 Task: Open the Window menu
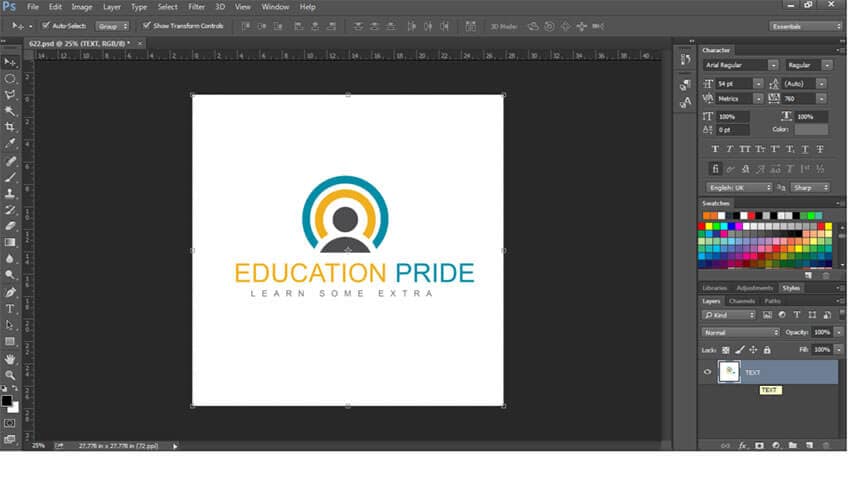pos(275,7)
